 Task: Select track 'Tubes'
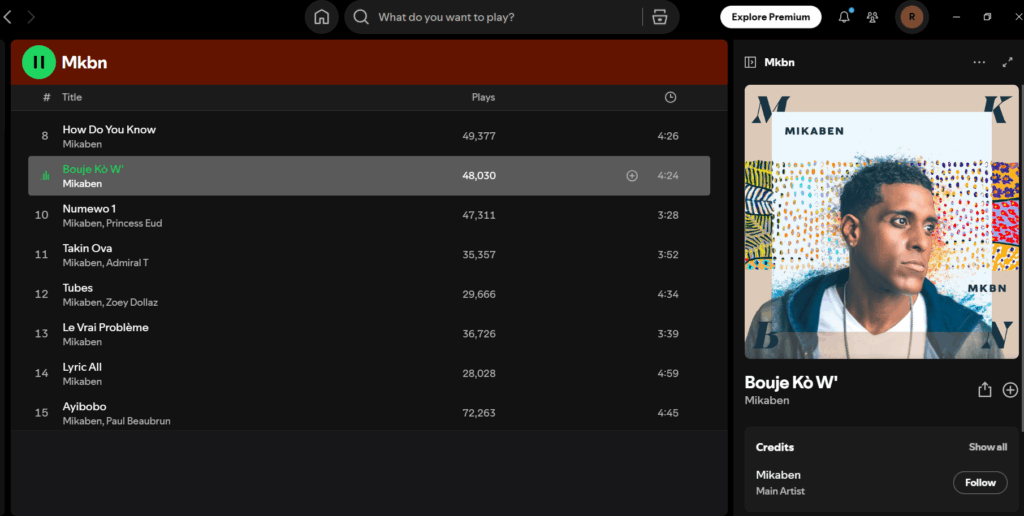coord(78,288)
